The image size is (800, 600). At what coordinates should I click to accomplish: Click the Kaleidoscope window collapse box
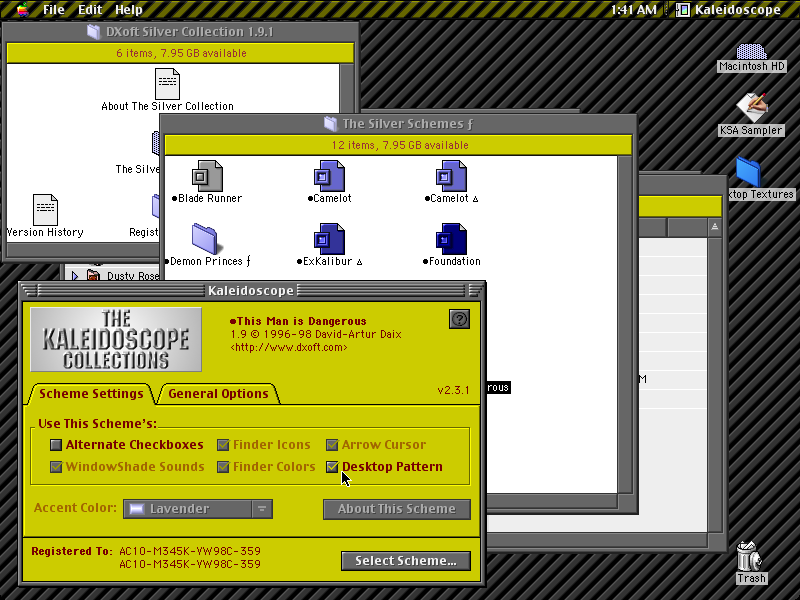tap(475, 290)
